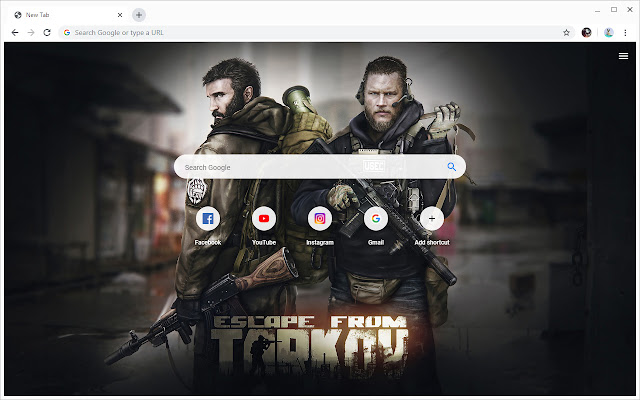Go back using the back arrow
The width and height of the screenshot is (640, 400).
(15, 33)
